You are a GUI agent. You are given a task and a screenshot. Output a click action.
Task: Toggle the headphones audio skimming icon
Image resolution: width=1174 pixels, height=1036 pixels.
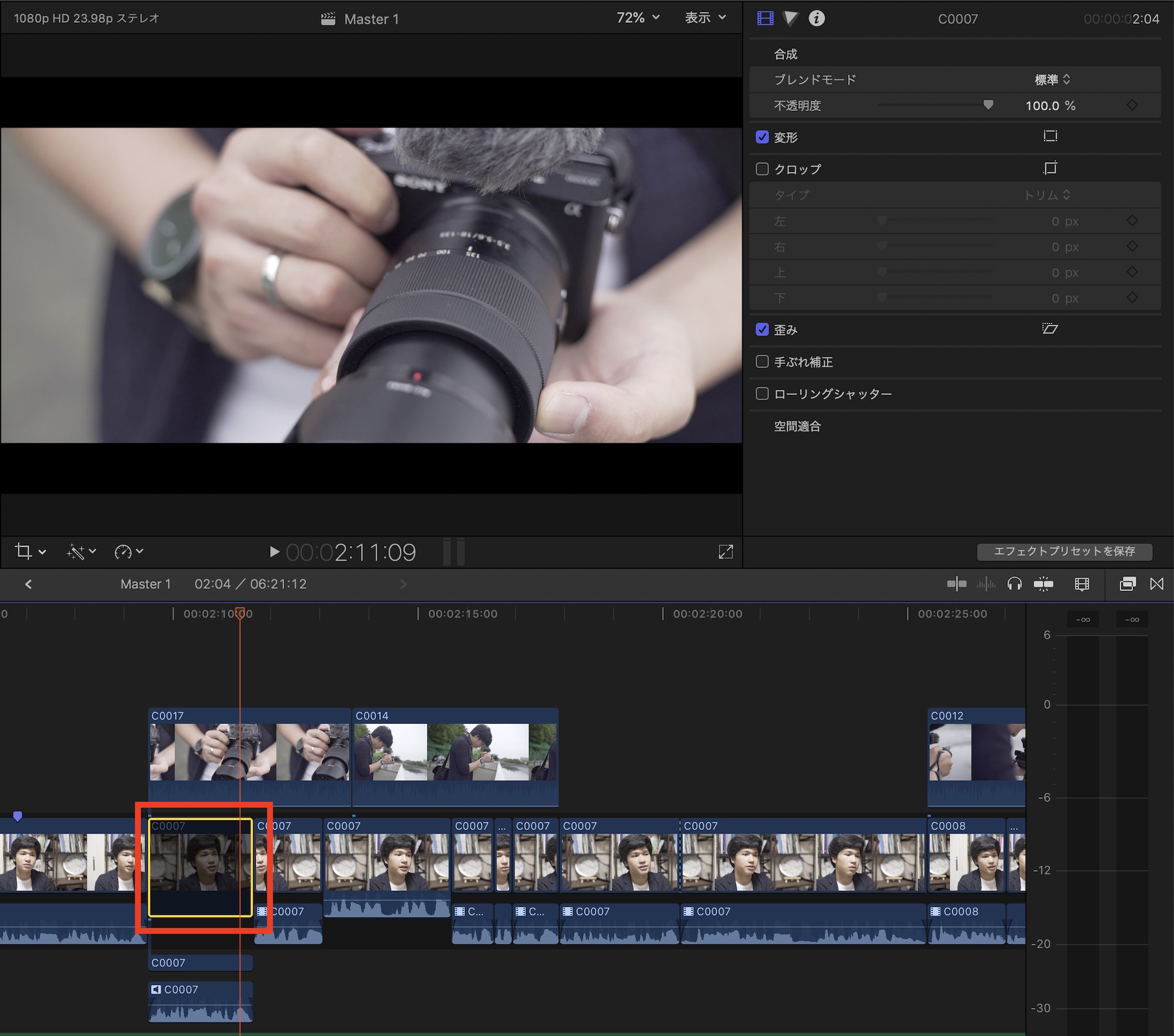pos(1014,584)
